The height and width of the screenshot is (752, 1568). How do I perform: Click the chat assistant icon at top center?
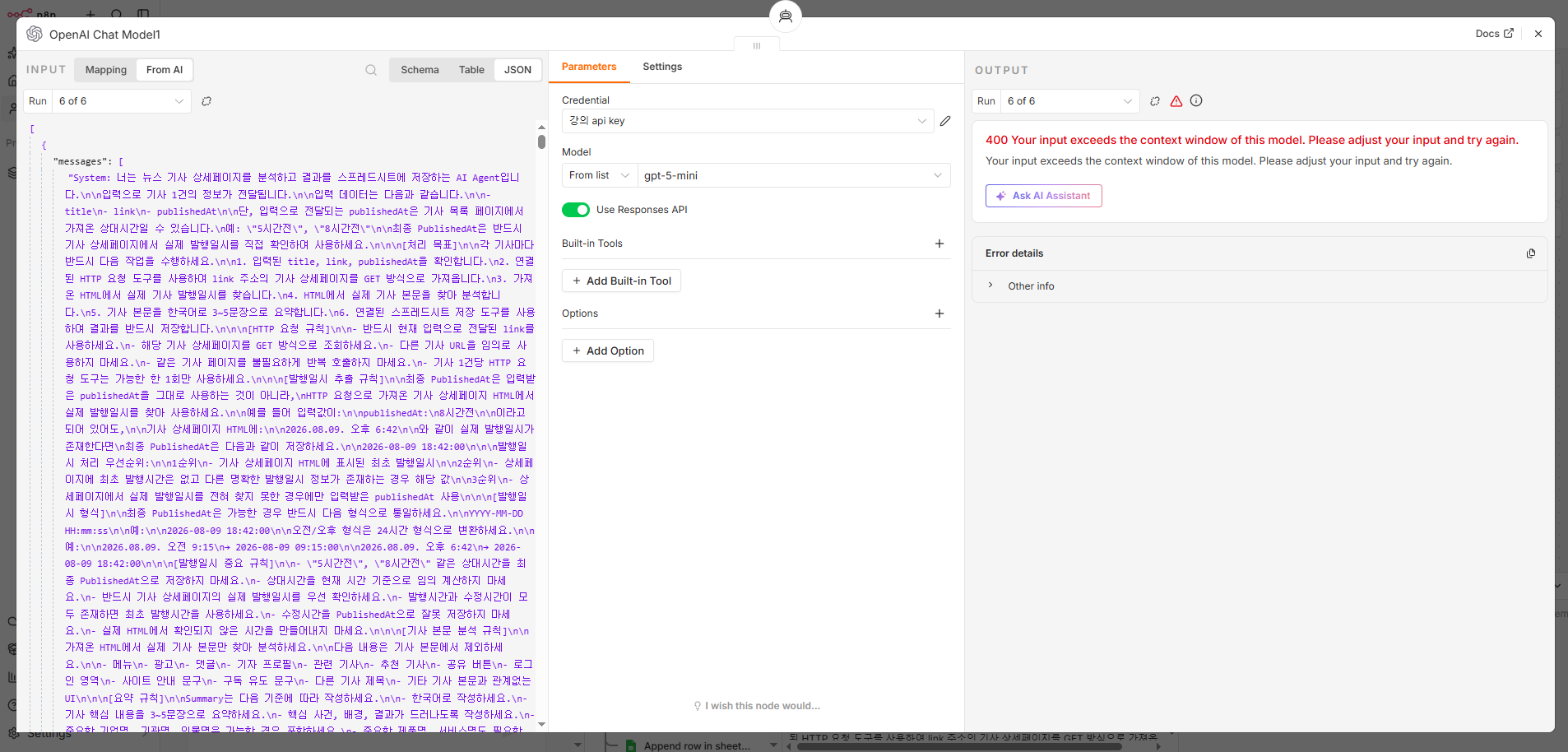tap(786, 16)
